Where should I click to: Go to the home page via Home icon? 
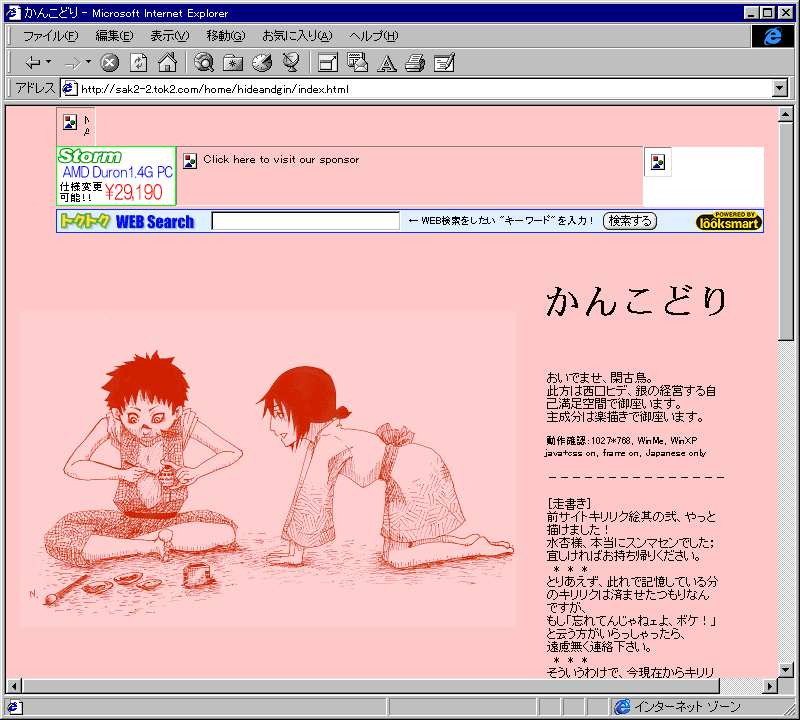click(x=167, y=63)
